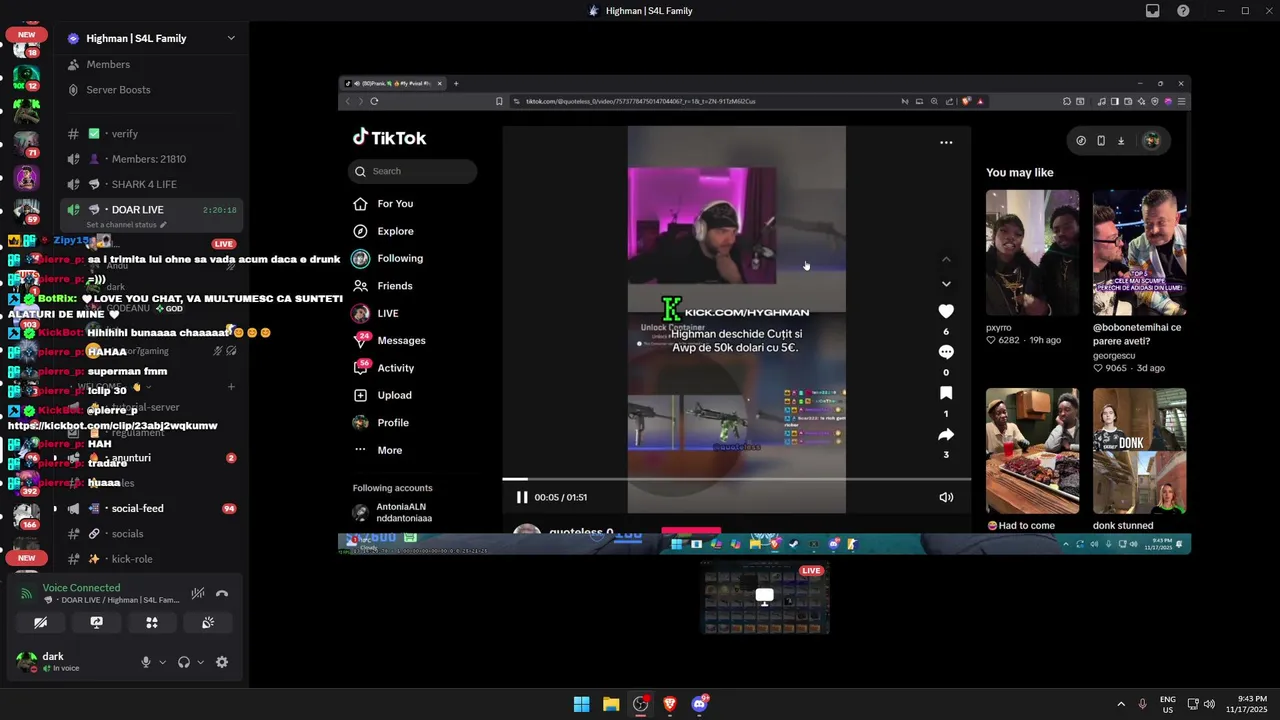Open the Discord inbox icon in title bar
This screenshot has width=1280, height=720.
(x=1153, y=11)
